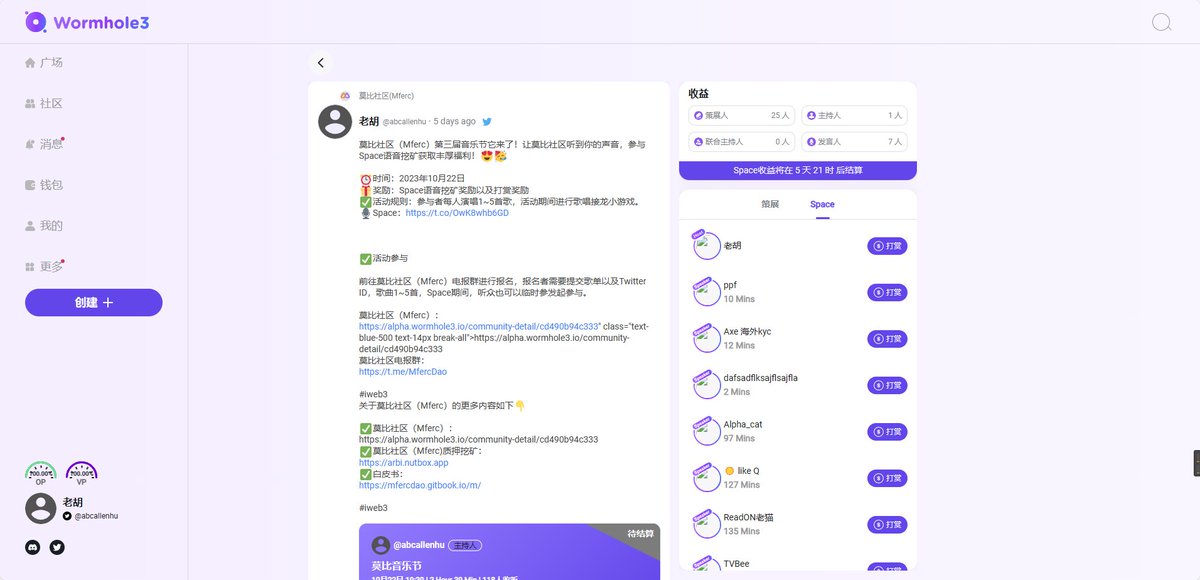Open the mfercdao.gitbook.io/m/ link

click(420, 485)
